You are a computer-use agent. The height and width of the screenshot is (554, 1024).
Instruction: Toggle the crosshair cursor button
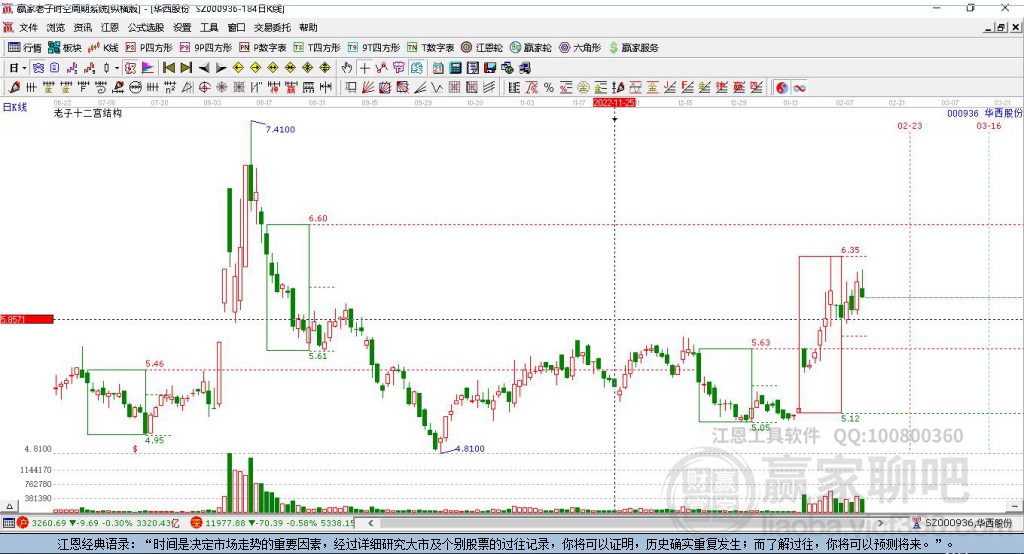[365, 68]
